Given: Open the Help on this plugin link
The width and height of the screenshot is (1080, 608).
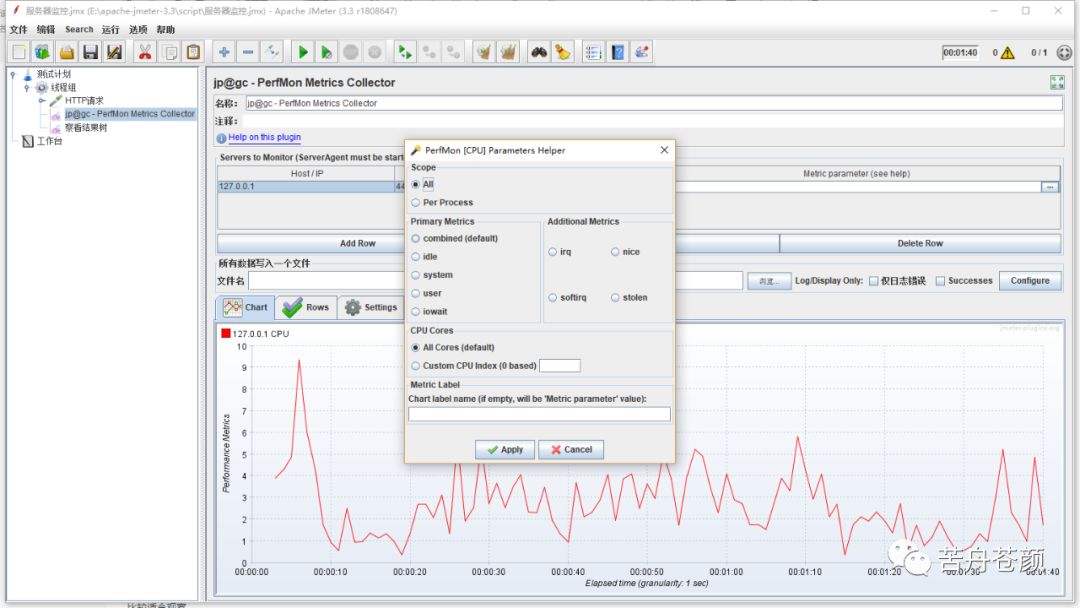Looking at the screenshot, I should 264,138.
